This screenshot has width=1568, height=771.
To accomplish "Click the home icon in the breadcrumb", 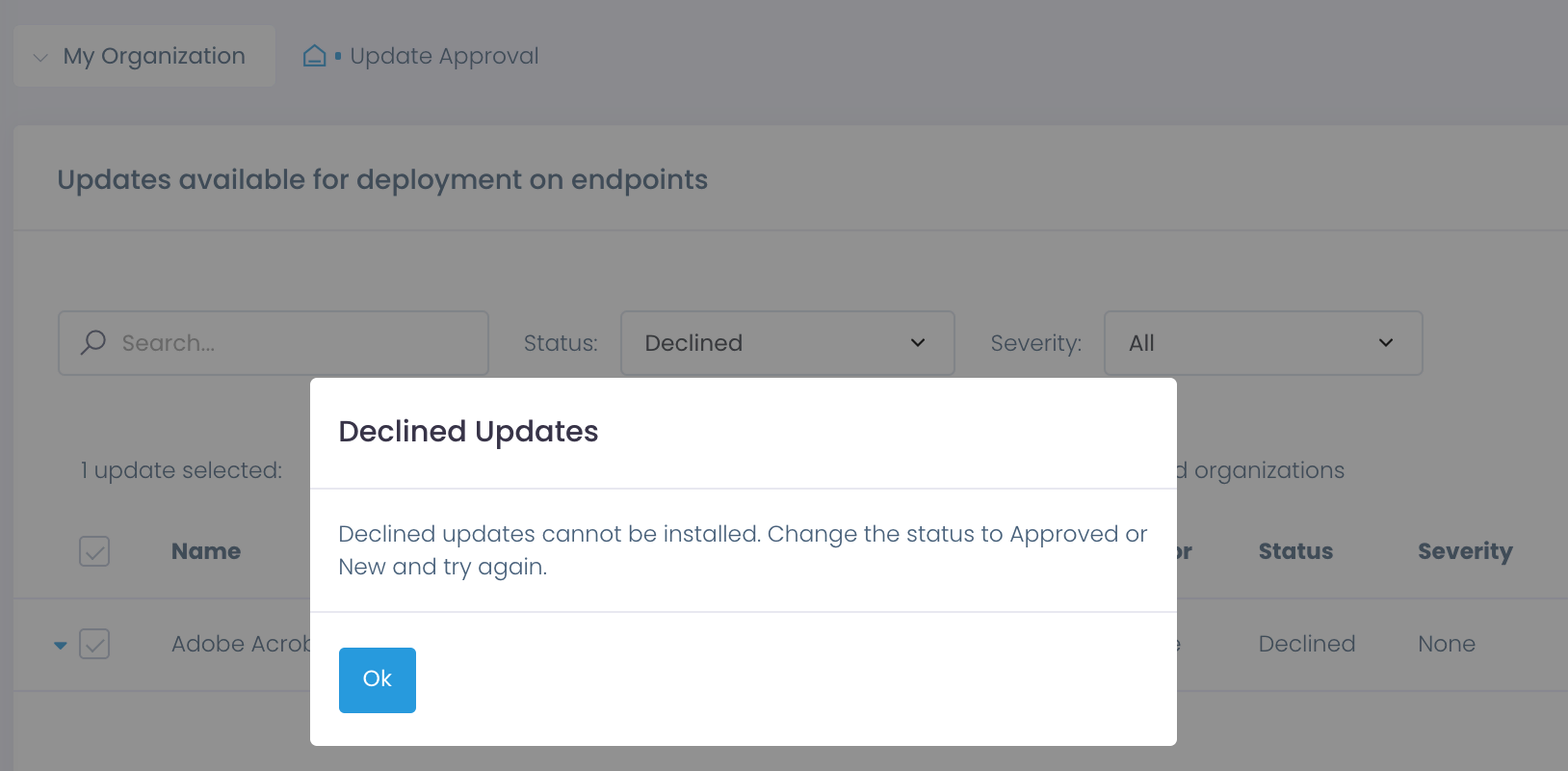I will (x=314, y=55).
